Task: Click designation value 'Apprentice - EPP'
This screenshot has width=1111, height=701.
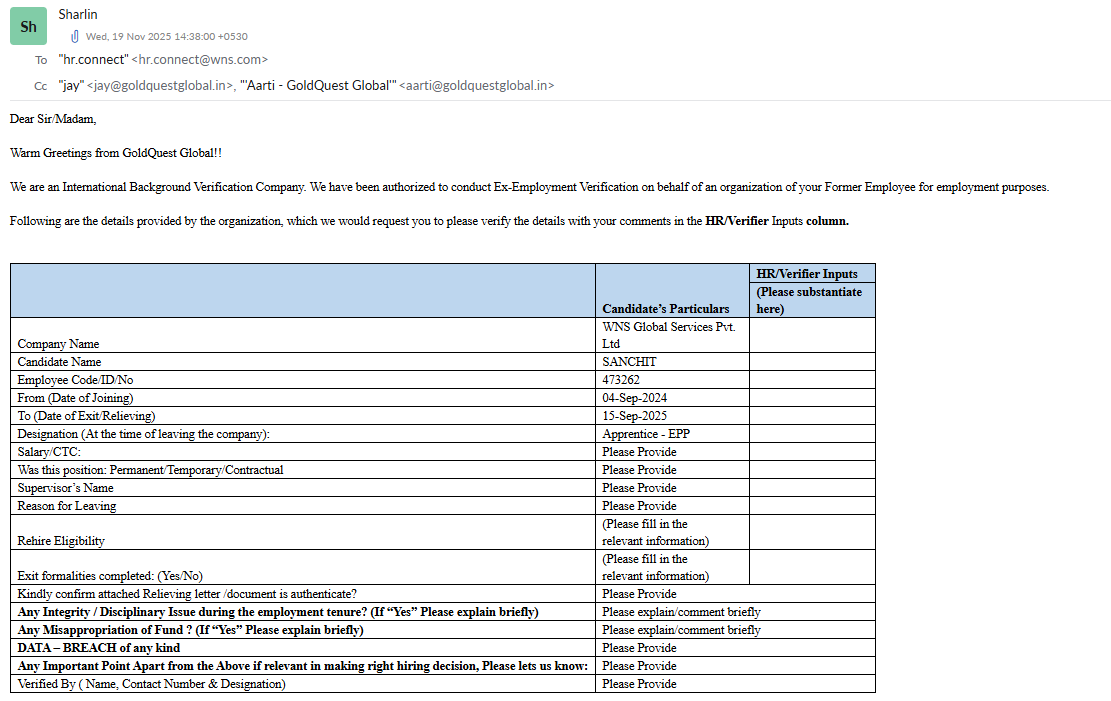Action: pos(646,434)
